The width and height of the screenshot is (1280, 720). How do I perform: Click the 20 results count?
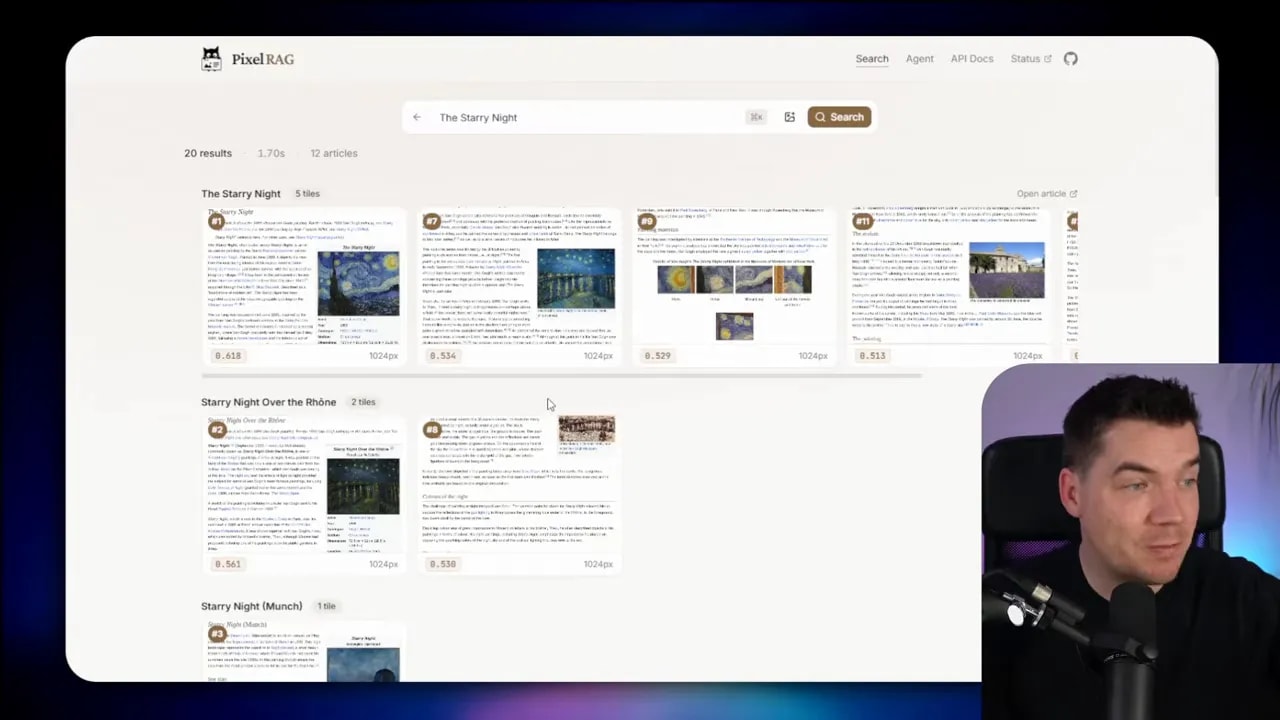point(208,153)
